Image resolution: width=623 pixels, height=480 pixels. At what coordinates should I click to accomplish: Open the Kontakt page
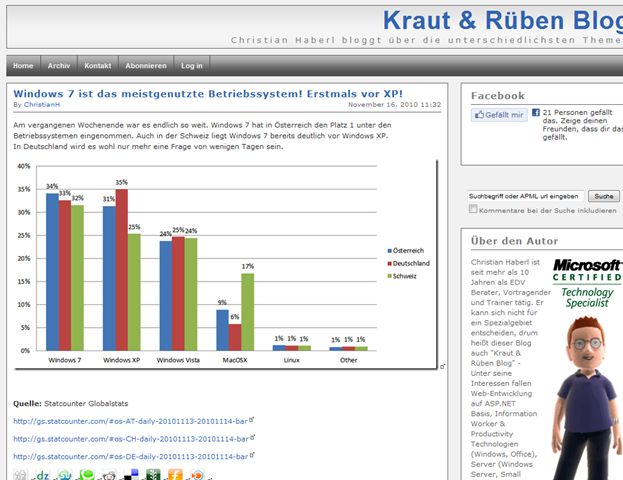pos(98,66)
